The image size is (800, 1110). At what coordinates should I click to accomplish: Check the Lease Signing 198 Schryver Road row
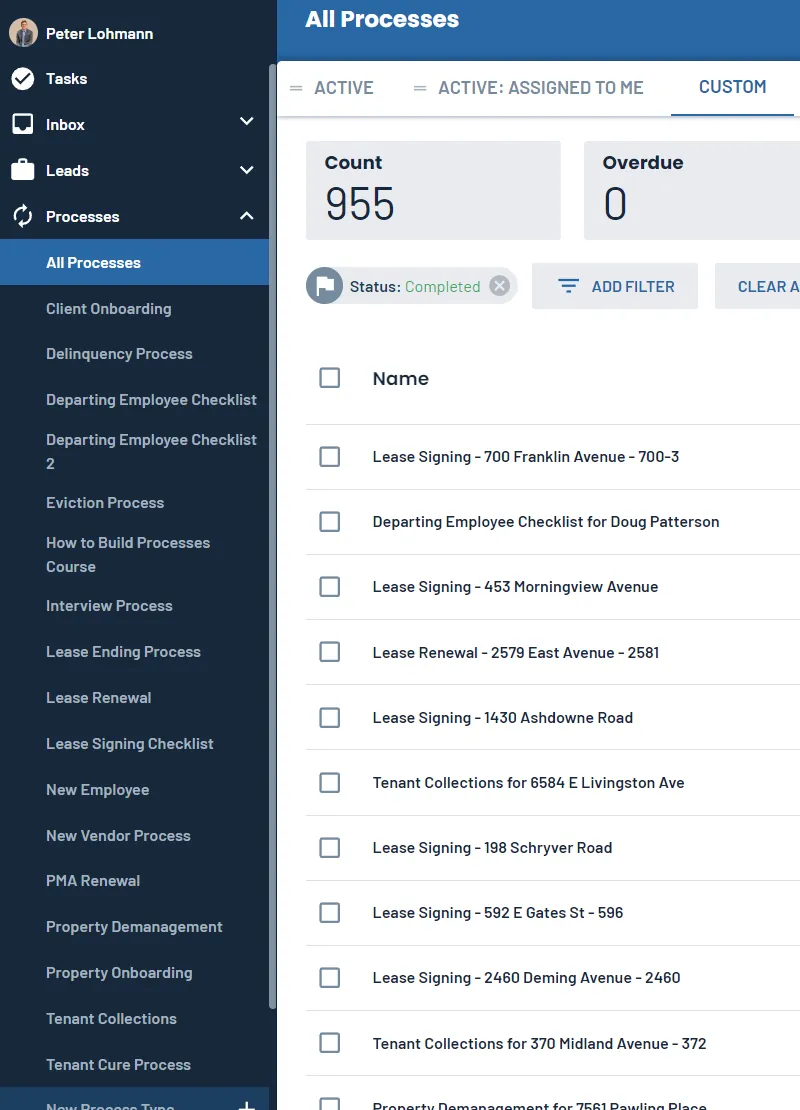tap(329, 848)
